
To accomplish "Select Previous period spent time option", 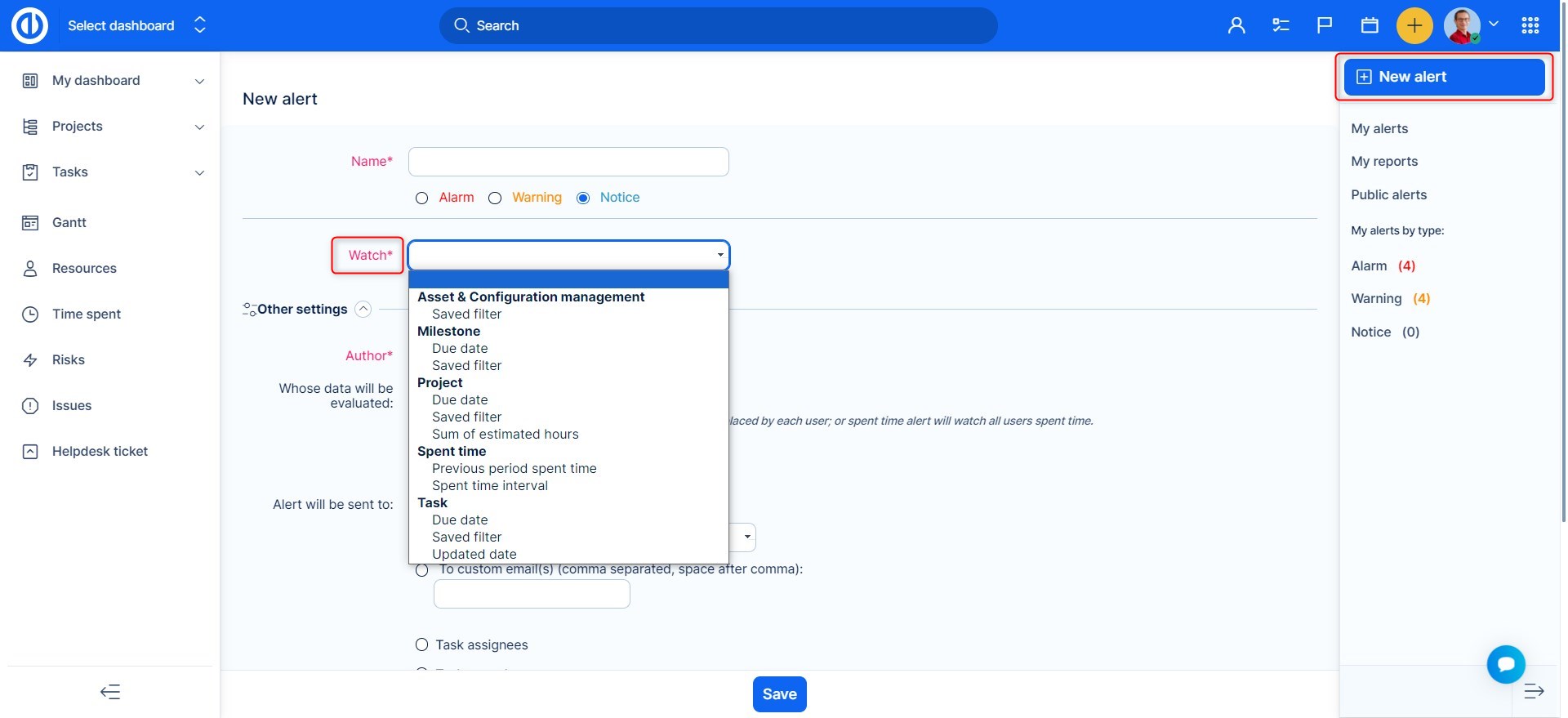I will click(x=514, y=468).
